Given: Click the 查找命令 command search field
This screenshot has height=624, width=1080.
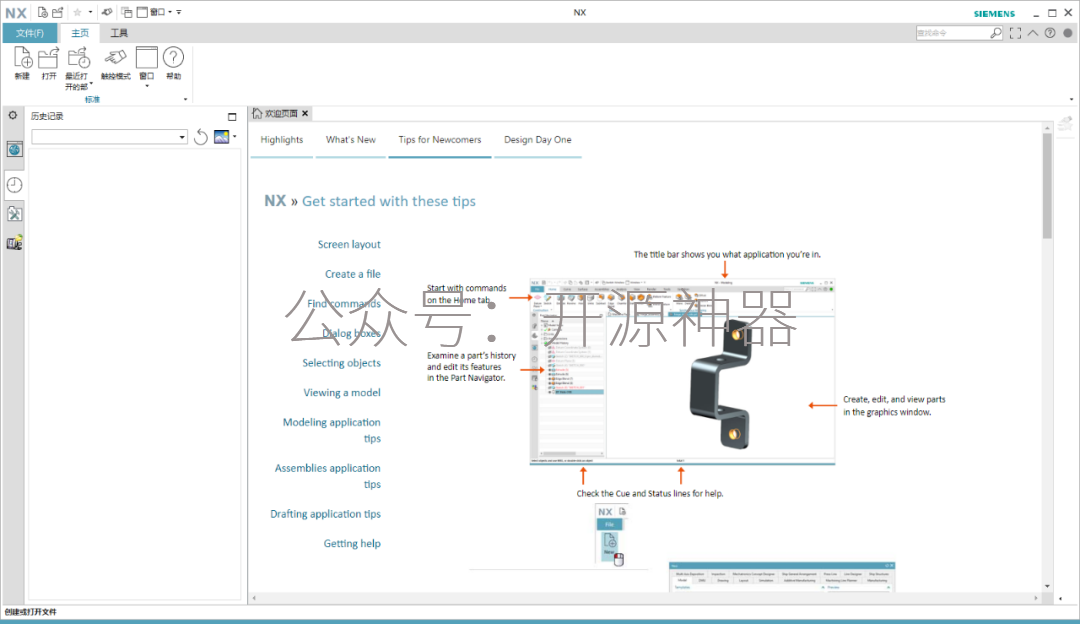Looking at the screenshot, I should [x=953, y=33].
